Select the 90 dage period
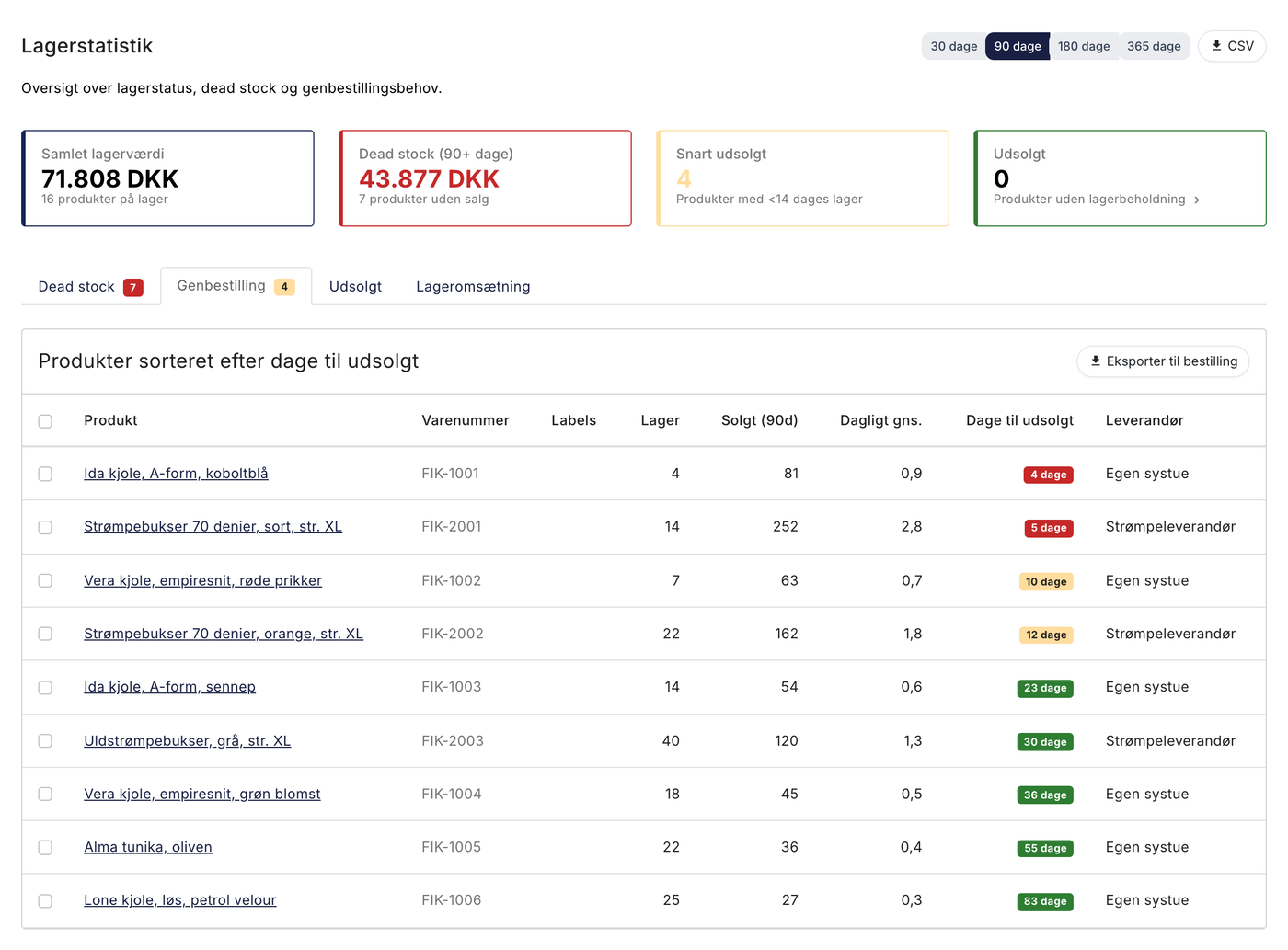 [1018, 46]
